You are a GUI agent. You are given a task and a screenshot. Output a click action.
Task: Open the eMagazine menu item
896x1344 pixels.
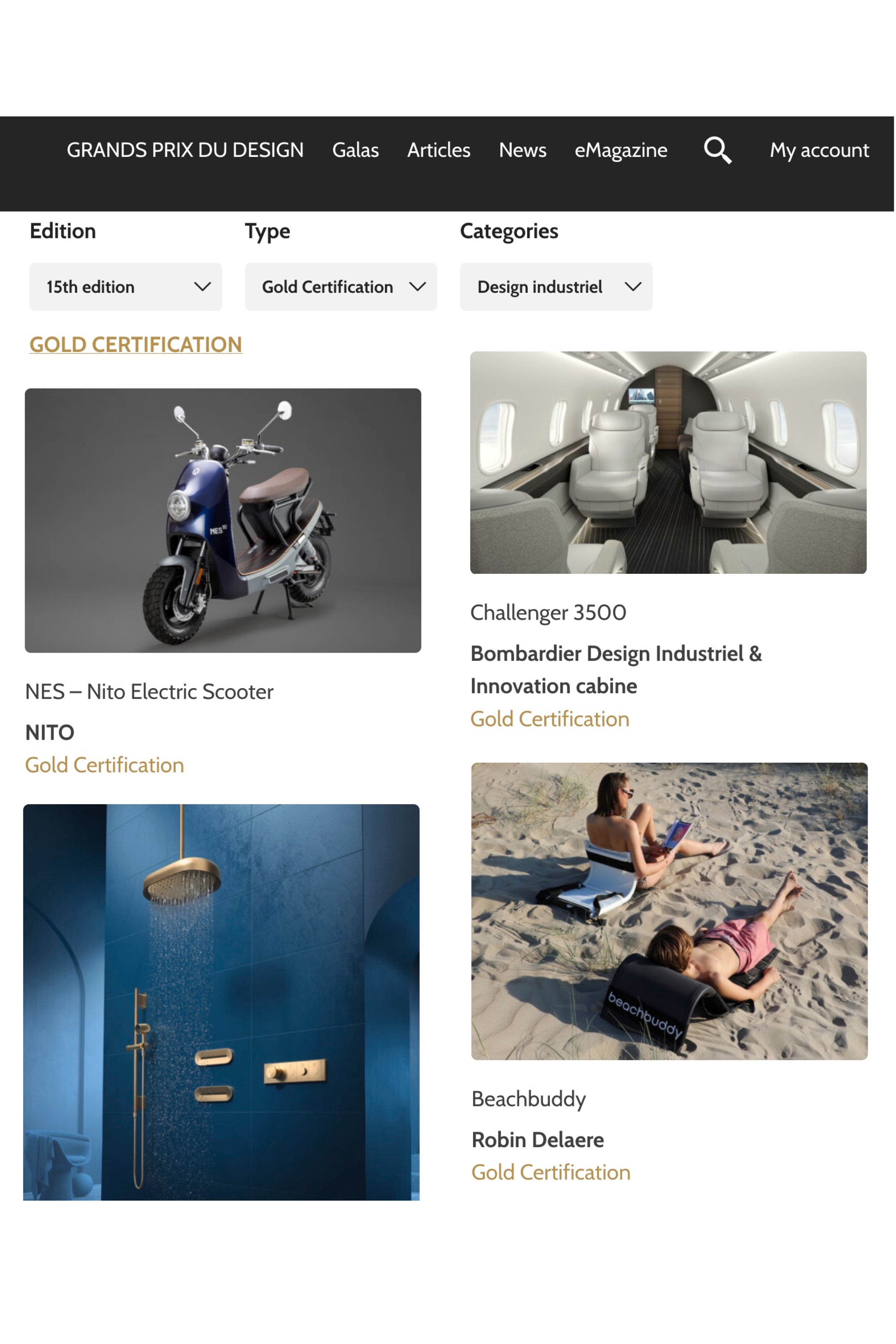(621, 150)
